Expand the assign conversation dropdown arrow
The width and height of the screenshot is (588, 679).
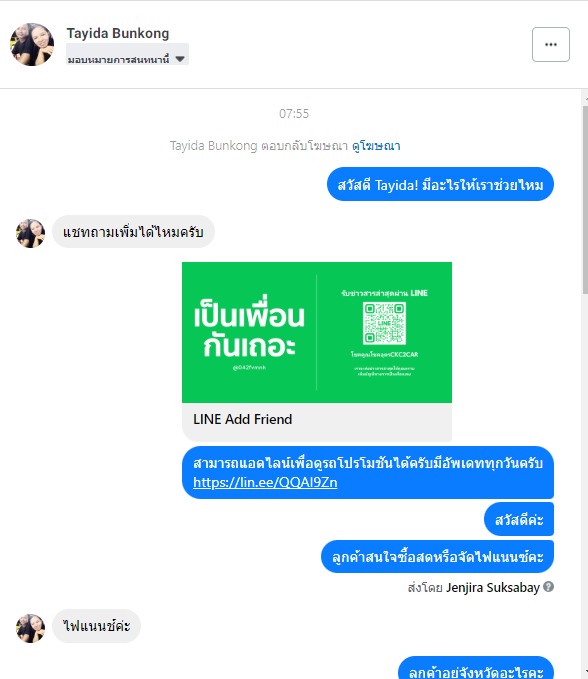click(180, 59)
